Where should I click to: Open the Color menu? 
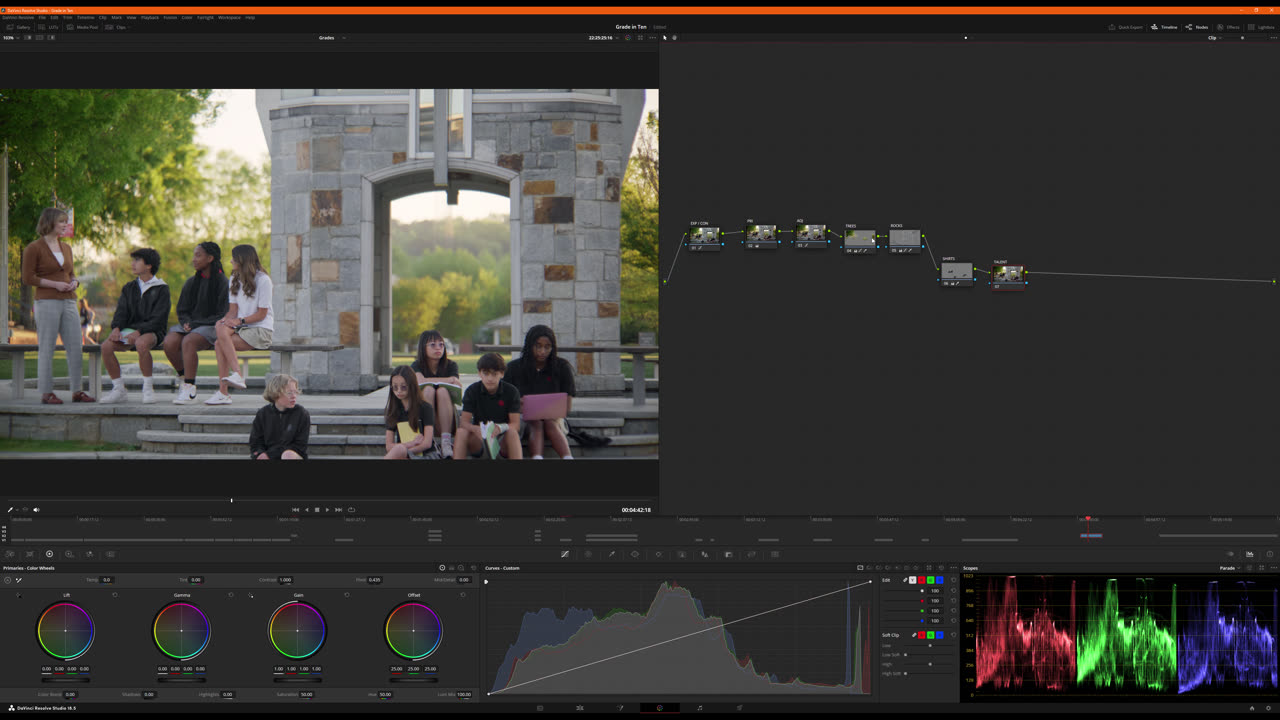(187, 17)
